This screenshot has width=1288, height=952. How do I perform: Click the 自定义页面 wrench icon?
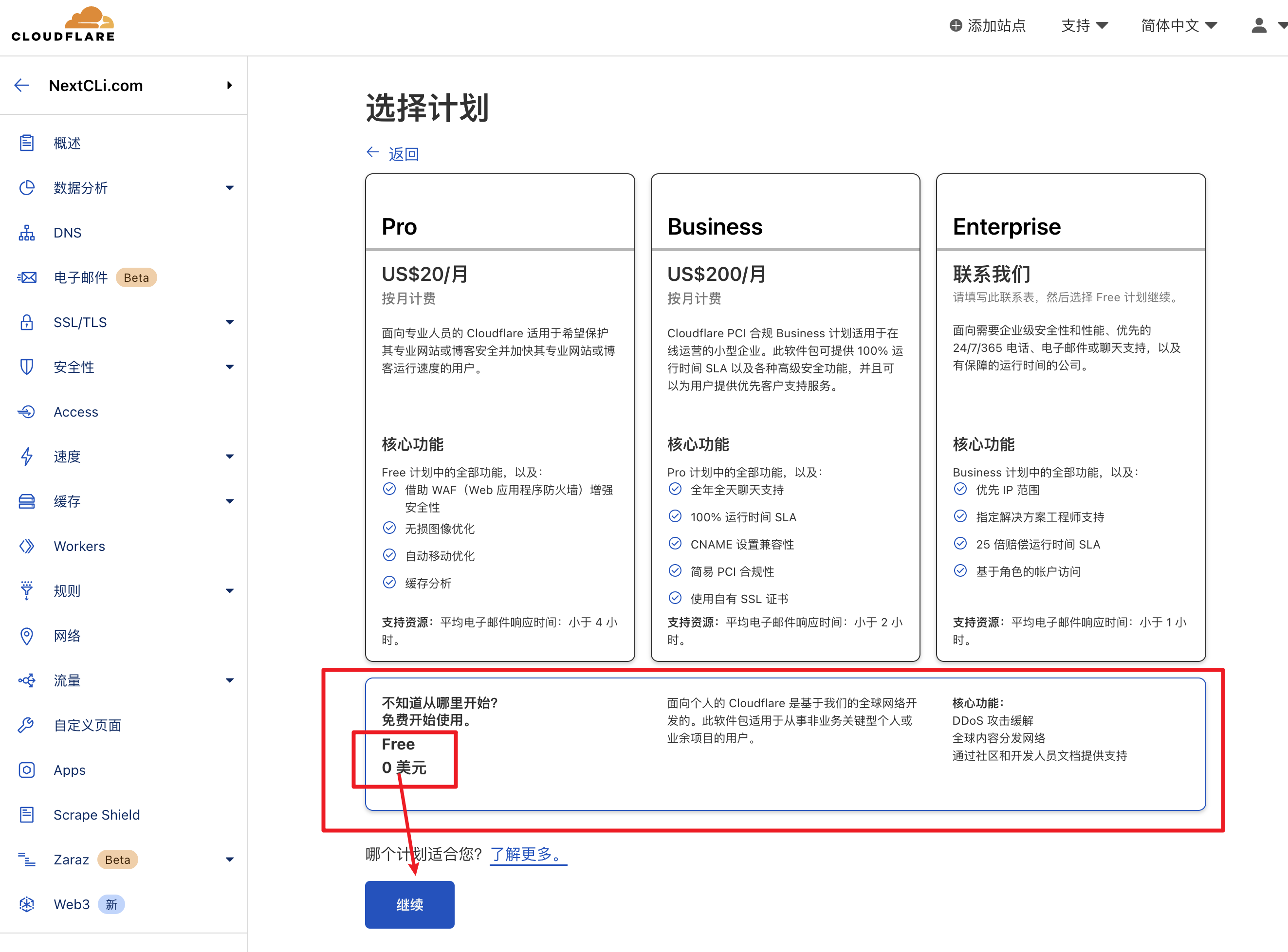[26, 726]
